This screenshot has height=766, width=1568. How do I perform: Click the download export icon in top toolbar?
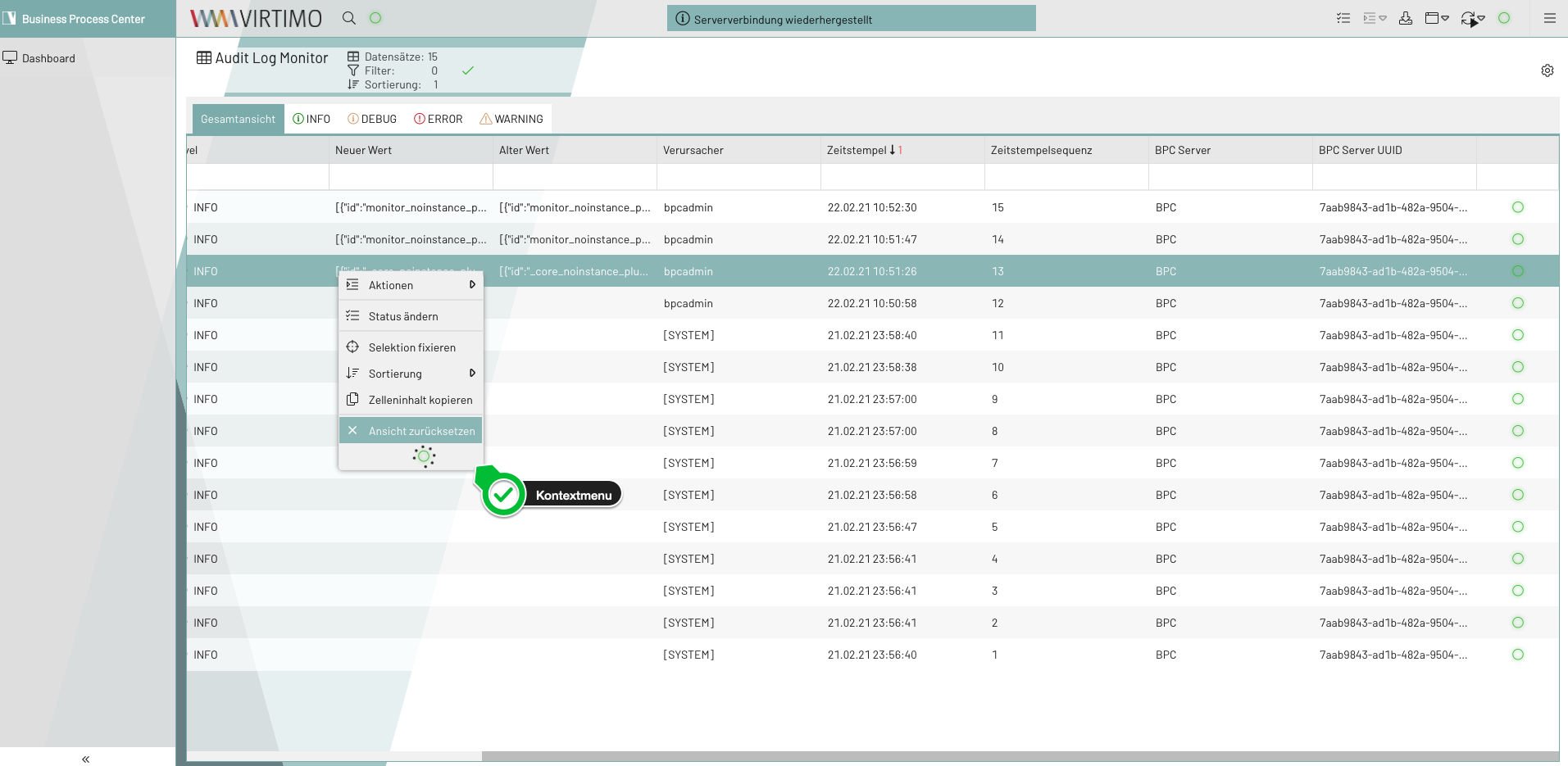1406,18
